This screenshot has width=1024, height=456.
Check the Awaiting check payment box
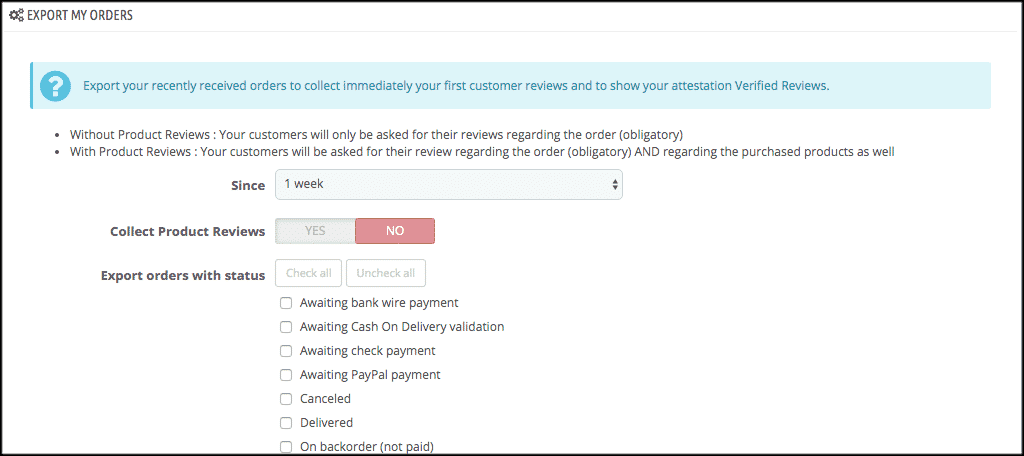286,351
